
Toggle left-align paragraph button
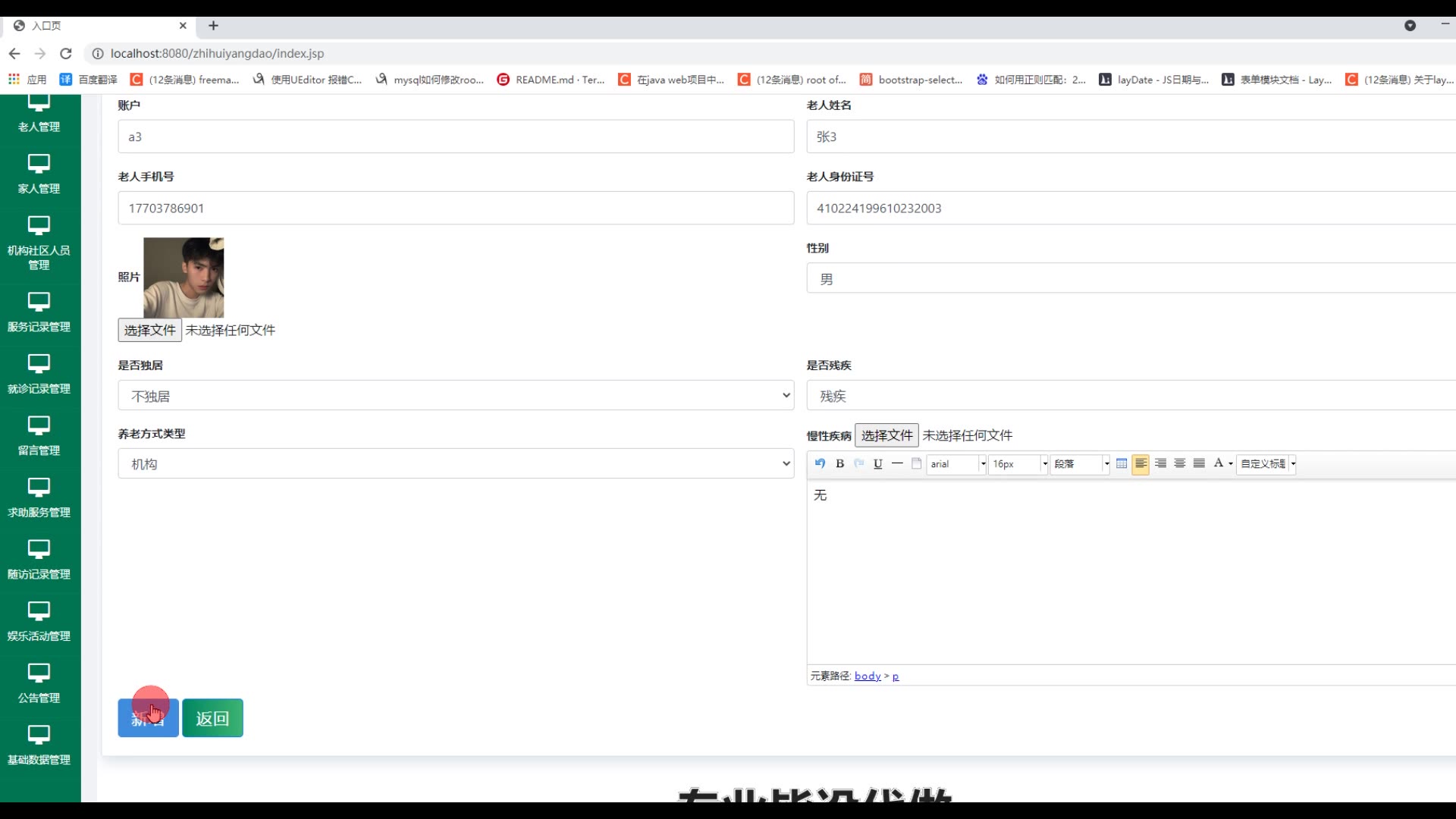1141,463
